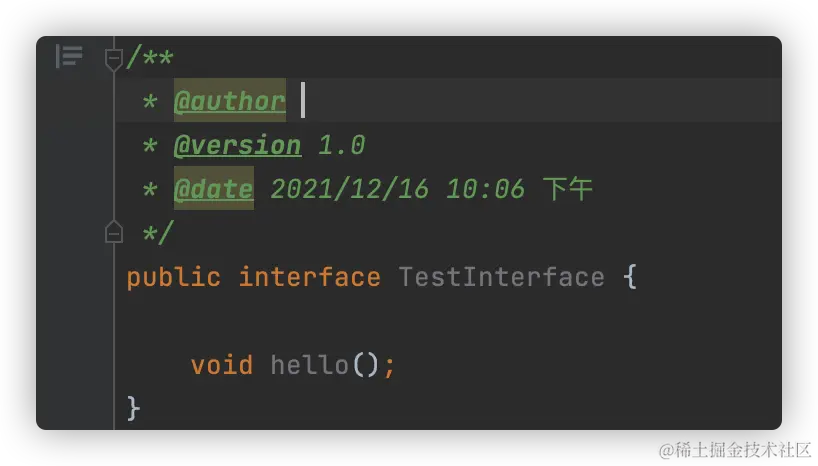Screen dimensions: 818x466
Task: Collapse the Javadoc comment at its opening line
Action: [x=113, y=58]
